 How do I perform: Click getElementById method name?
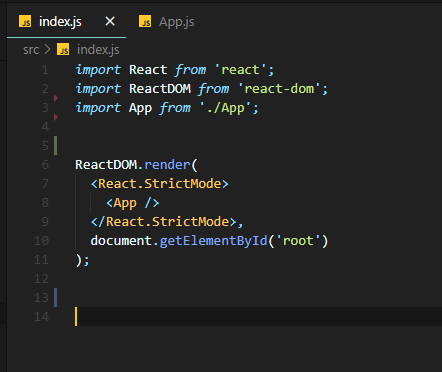213,241
